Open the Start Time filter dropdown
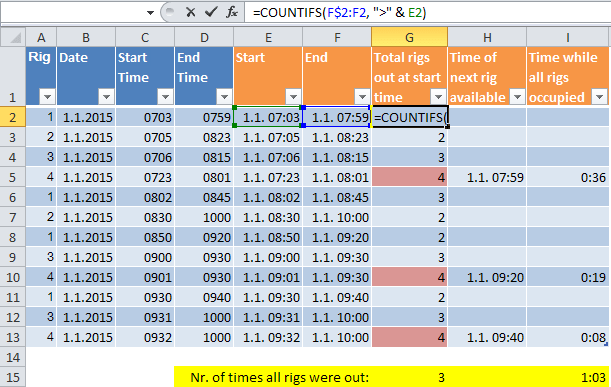Screen dimensions: 611x387 click(x=165, y=96)
